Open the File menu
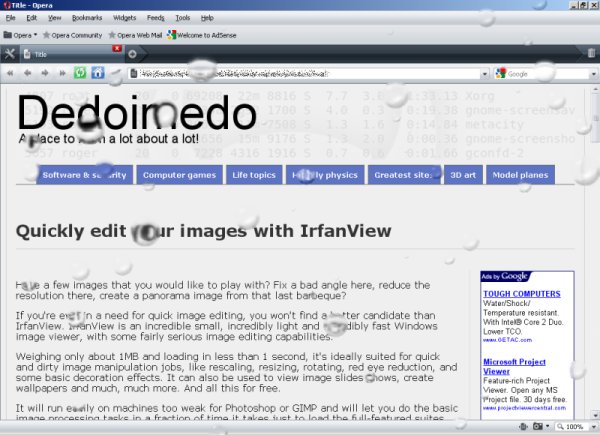 (x=10, y=18)
